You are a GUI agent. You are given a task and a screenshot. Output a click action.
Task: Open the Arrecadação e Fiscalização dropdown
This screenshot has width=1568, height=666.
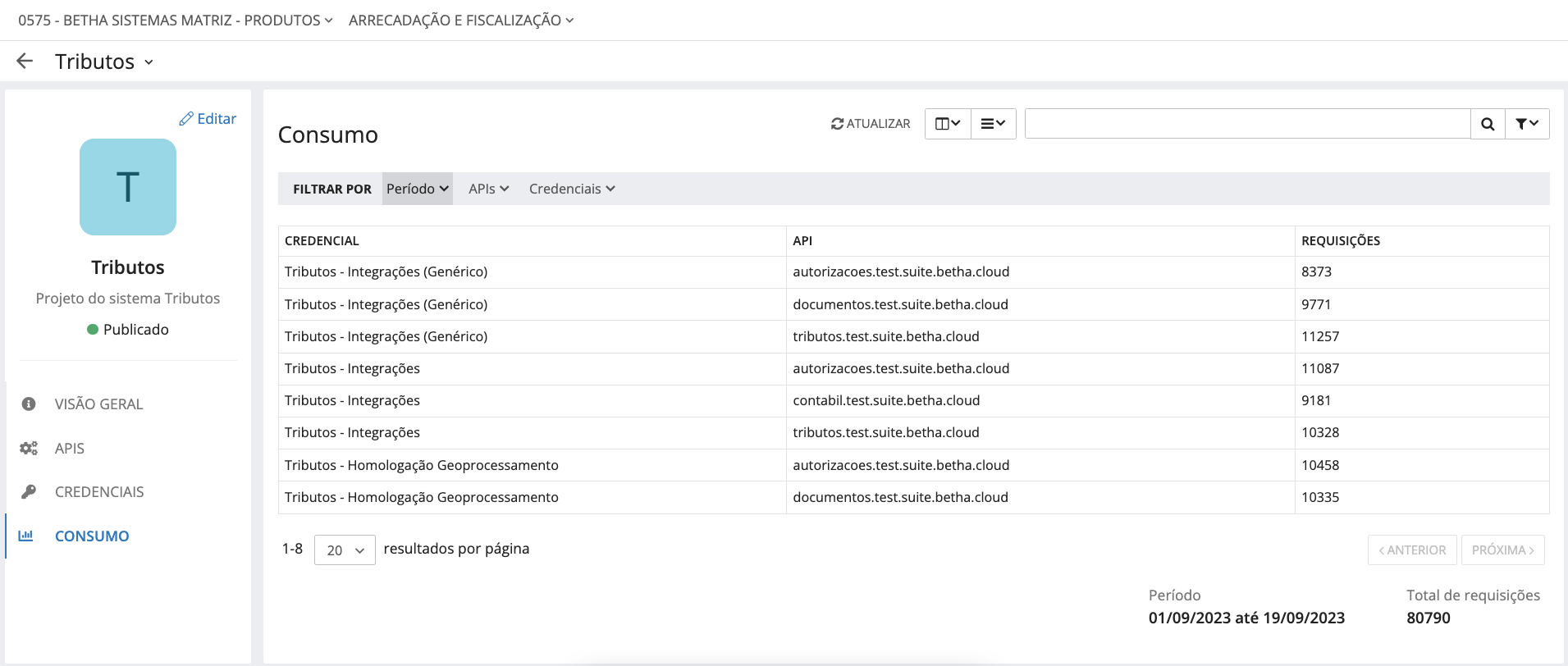click(x=461, y=21)
